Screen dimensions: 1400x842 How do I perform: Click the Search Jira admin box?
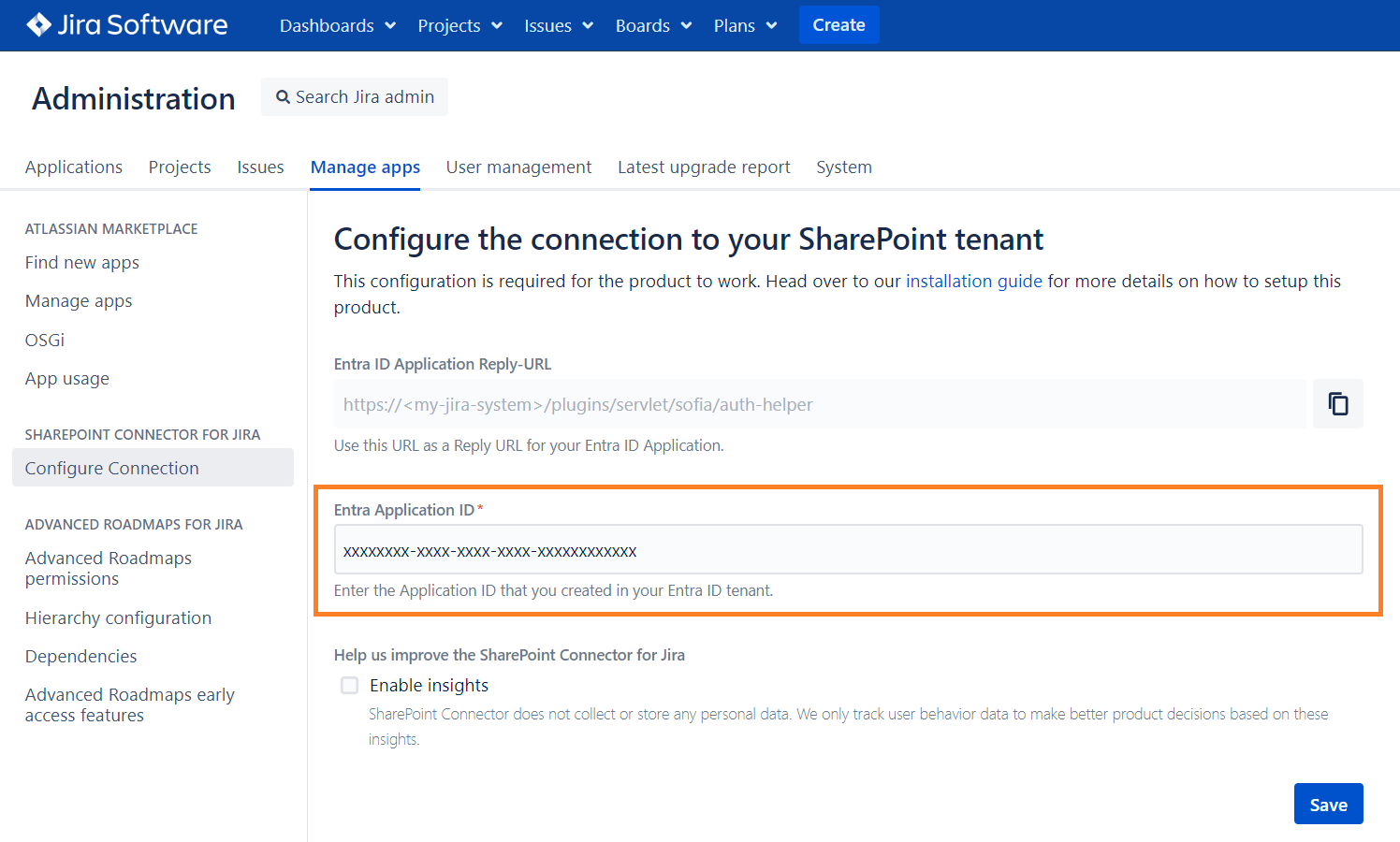(x=355, y=97)
